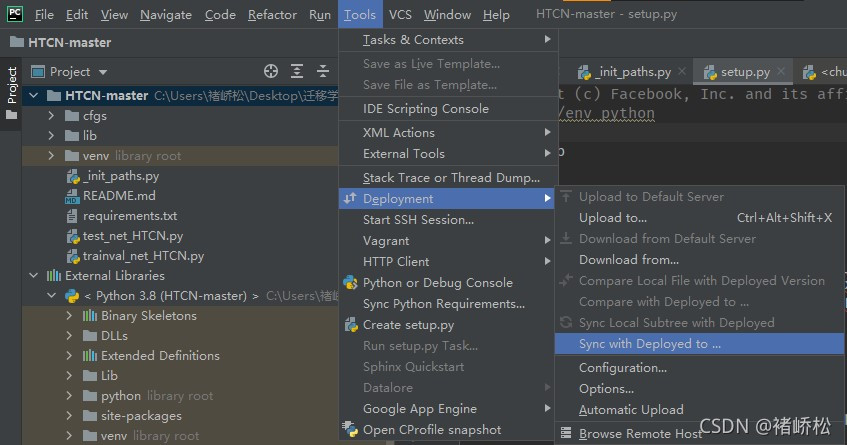Open XML Actions submenu
847x445 pixels.
tap(448, 132)
